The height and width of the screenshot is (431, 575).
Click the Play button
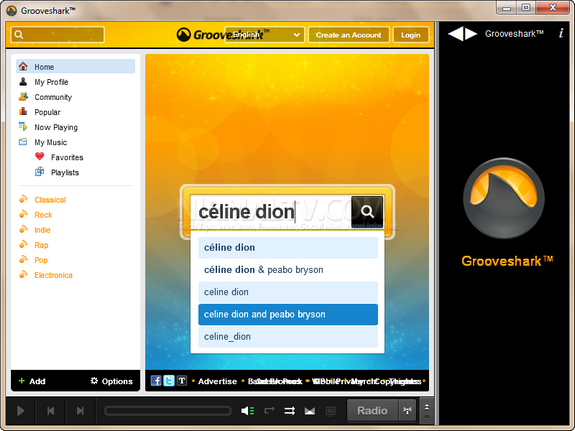(21, 411)
